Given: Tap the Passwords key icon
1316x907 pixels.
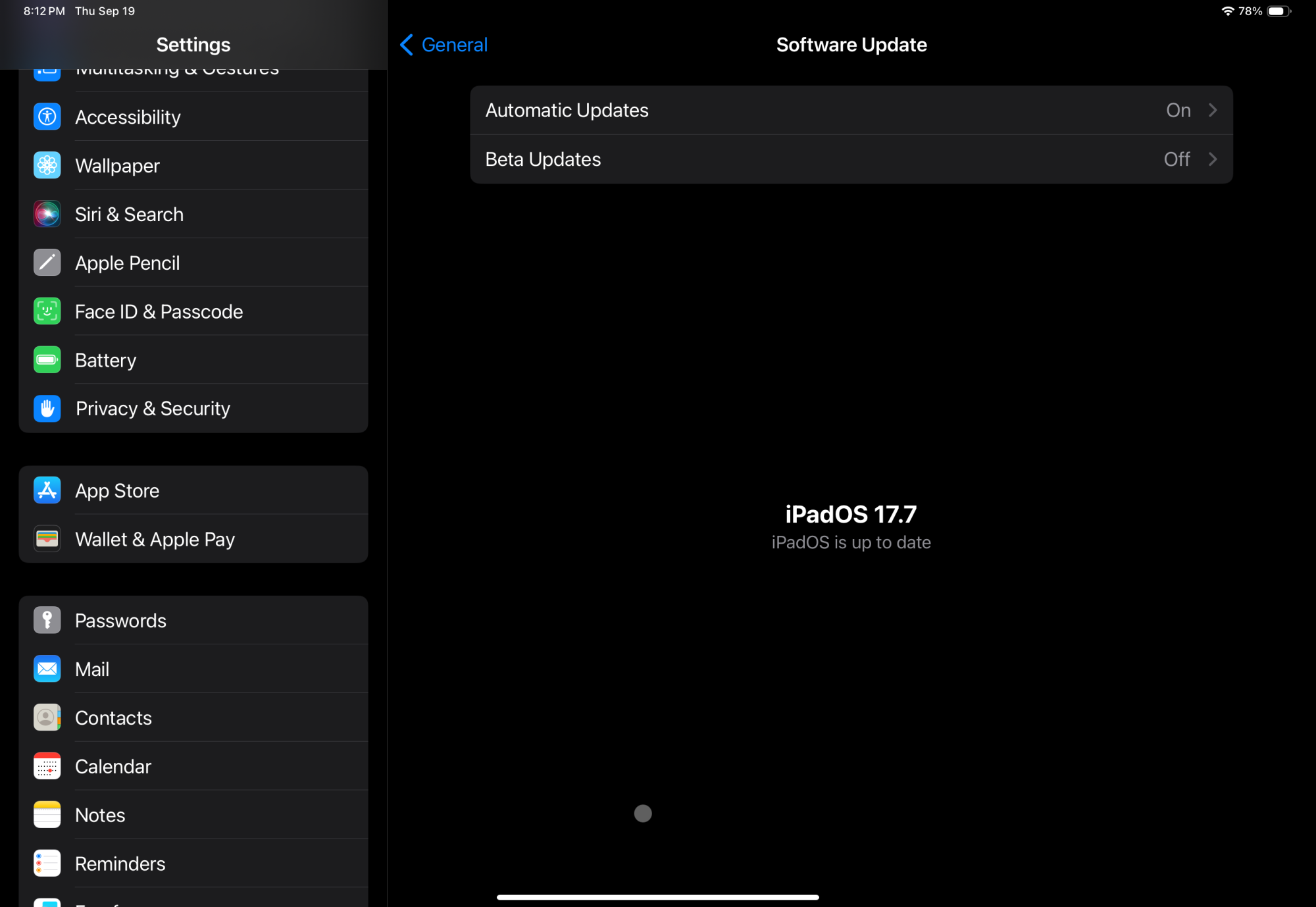Looking at the screenshot, I should [47, 621].
